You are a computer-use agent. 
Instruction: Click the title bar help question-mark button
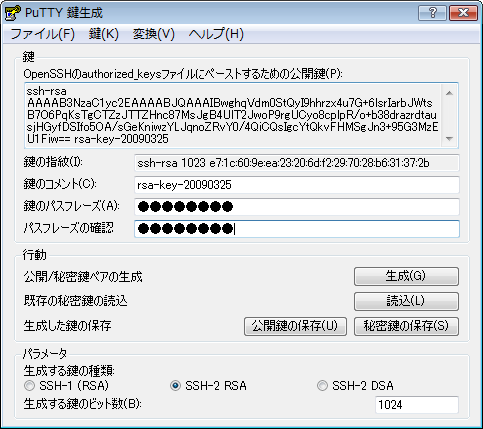click(432, 13)
